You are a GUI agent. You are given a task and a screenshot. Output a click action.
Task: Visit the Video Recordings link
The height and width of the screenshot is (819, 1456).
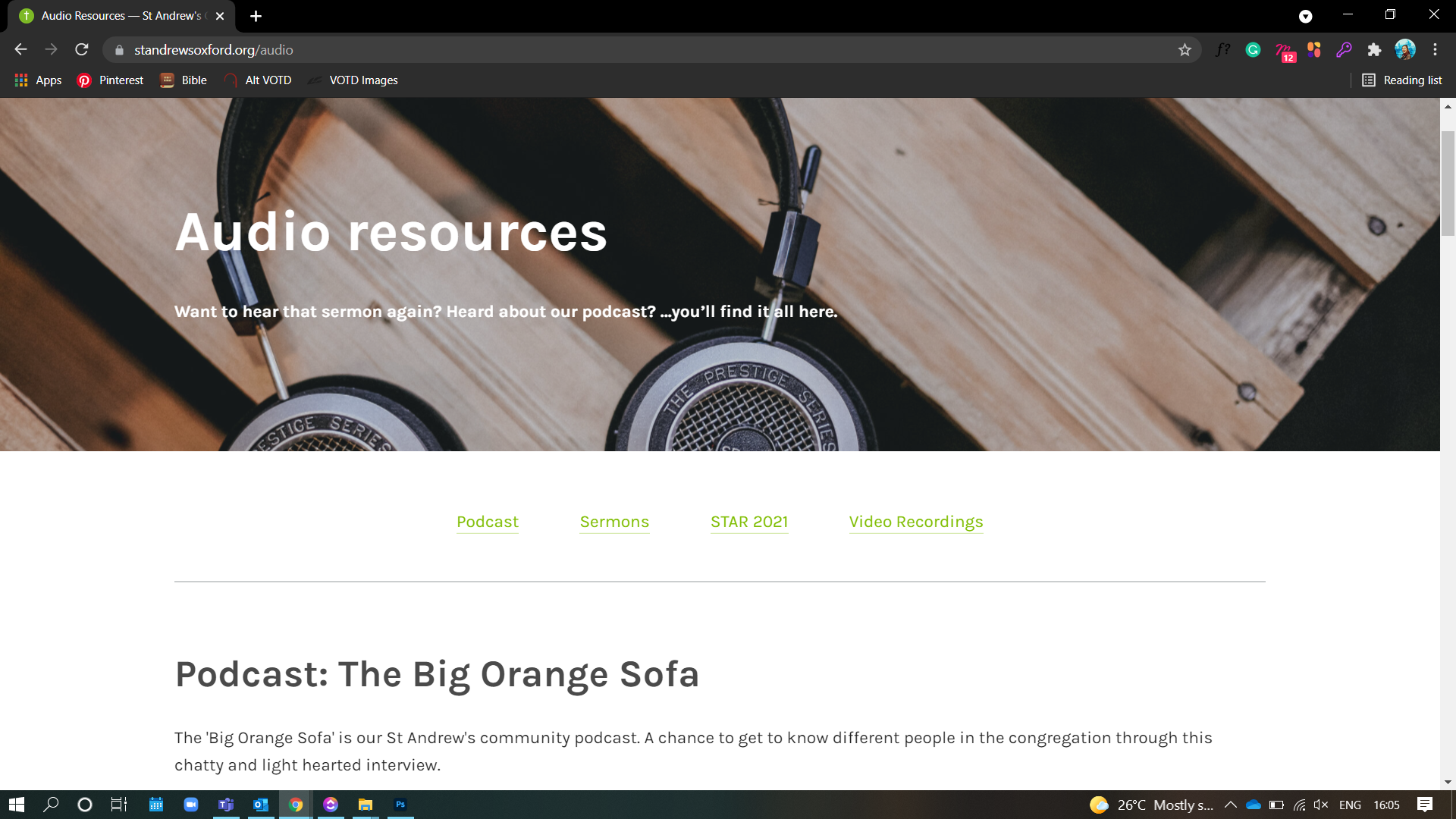click(x=916, y=522)
